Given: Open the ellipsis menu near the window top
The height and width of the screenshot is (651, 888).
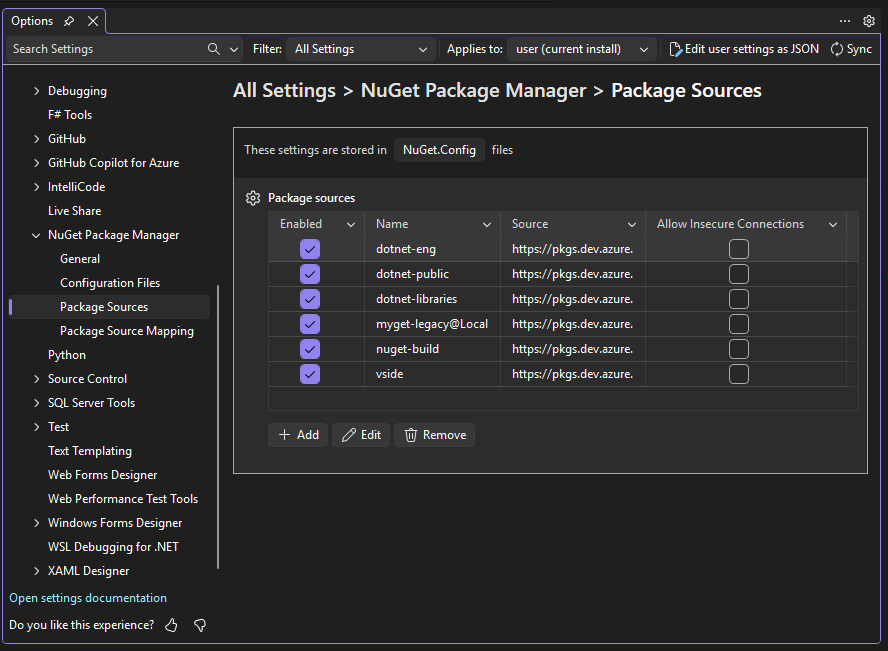Looking at the screenshot, I should point(844,20).
